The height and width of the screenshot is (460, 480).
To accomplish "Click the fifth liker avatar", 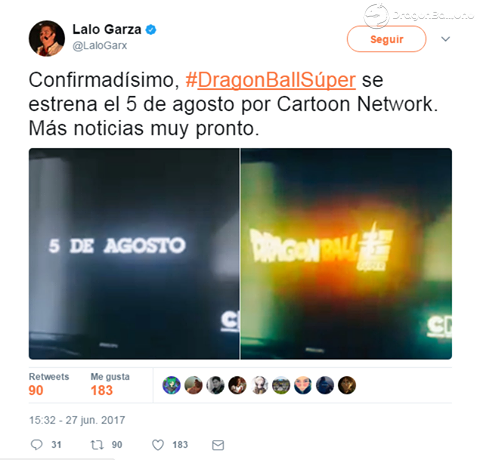I will click(259, 385).
